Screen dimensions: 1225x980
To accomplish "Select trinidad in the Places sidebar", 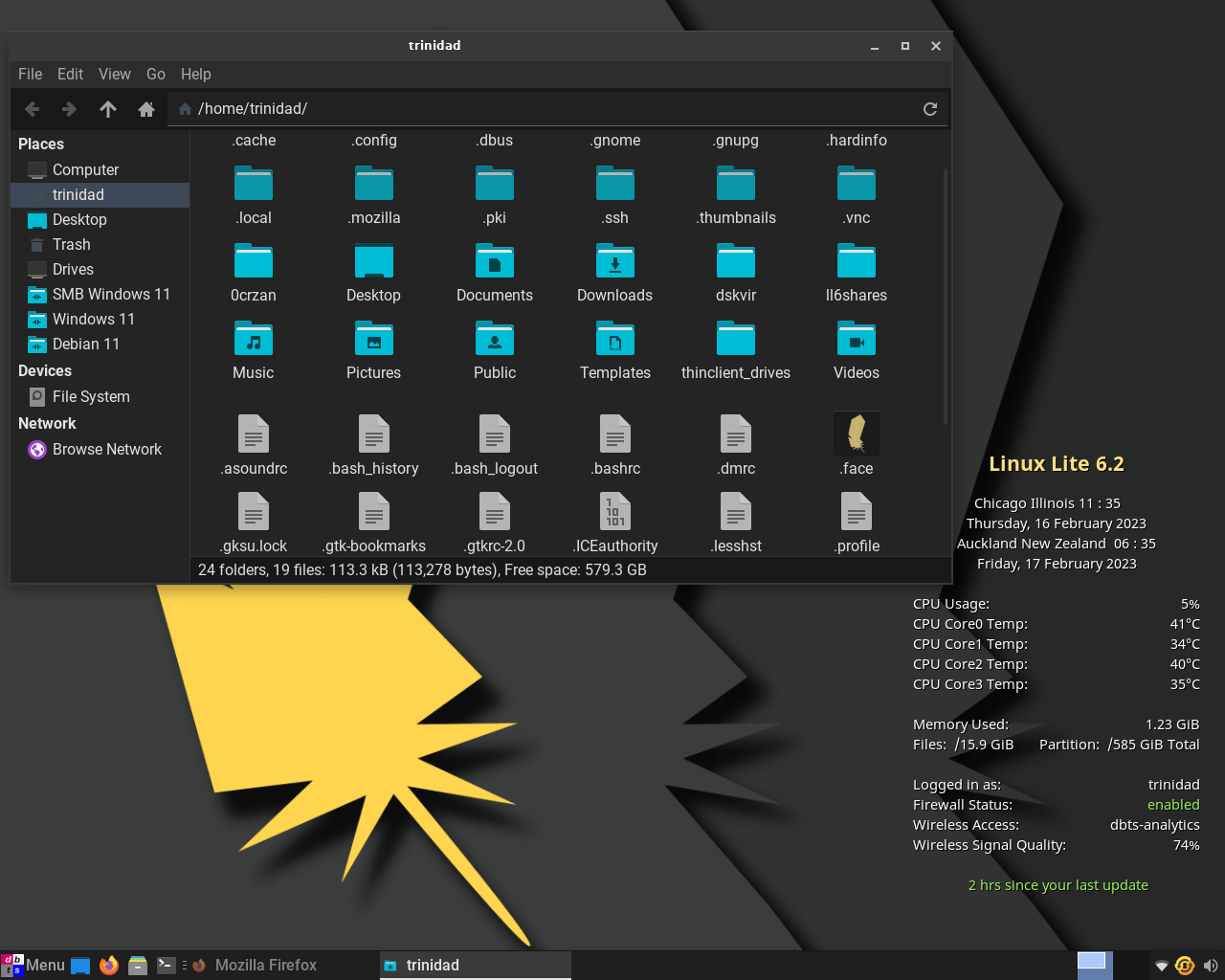I will 100,194.
